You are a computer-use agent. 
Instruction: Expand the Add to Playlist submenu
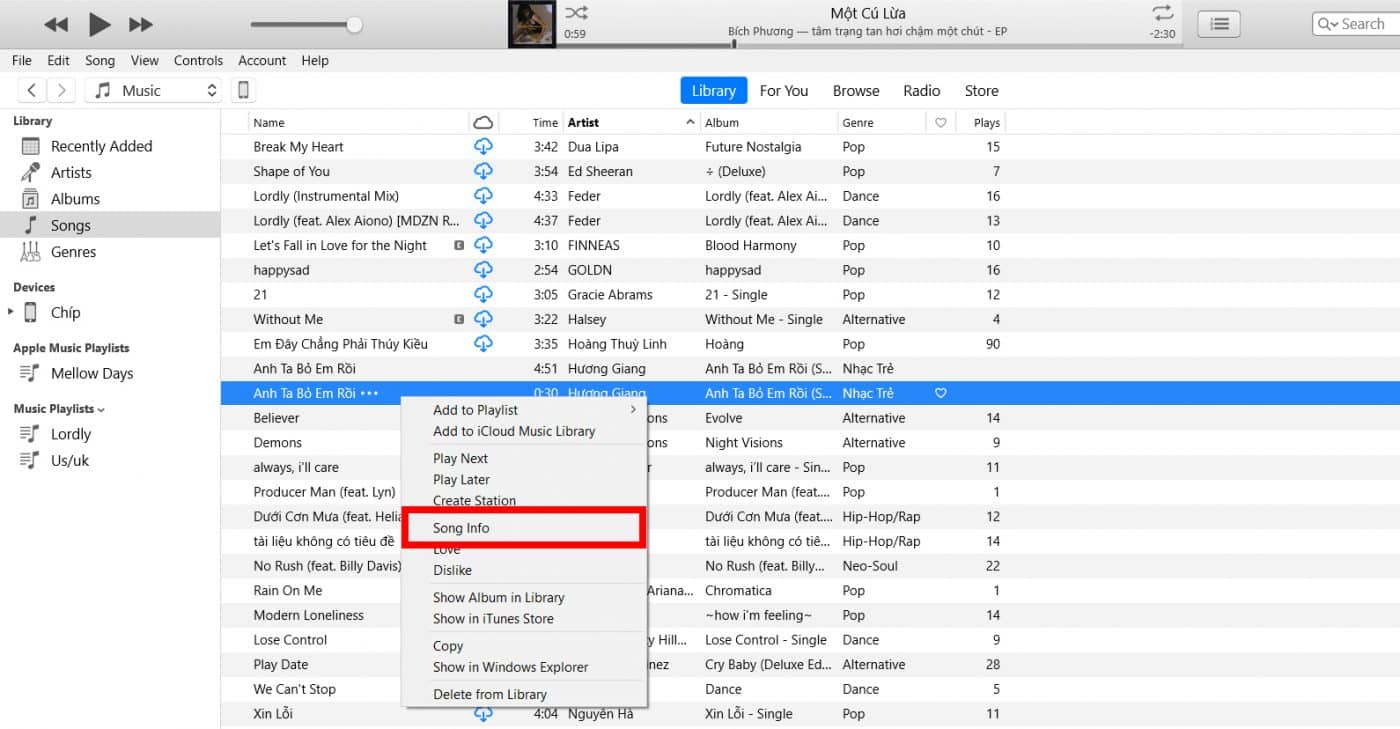point(633,410)
